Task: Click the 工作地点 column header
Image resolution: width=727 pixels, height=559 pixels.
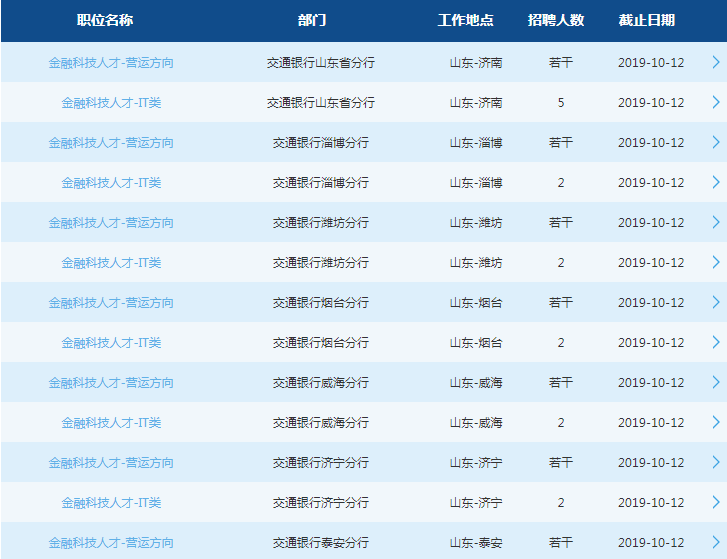Action: [x=466, y=20]
